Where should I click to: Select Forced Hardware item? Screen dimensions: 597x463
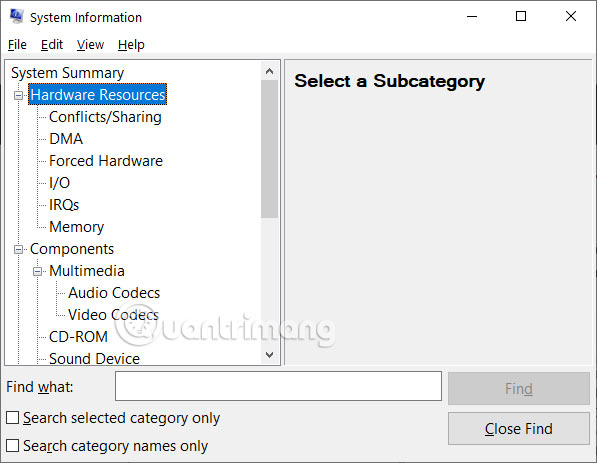tap(106, 161)
